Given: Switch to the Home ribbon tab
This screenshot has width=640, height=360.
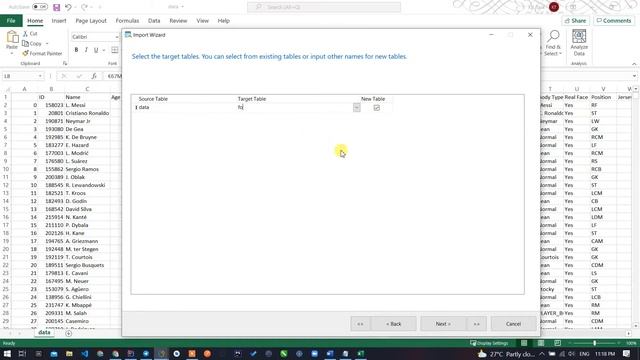Looking at the screenshot, I should pyautogui.click(x=35, y=20).
